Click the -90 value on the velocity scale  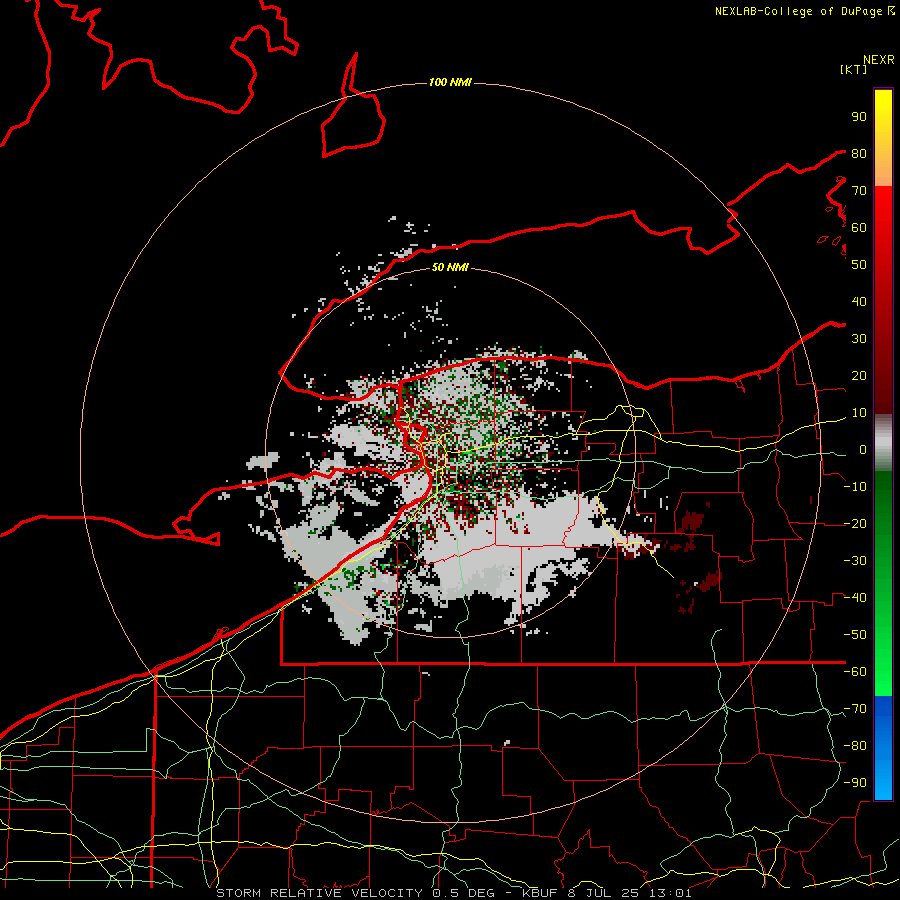pyautogui.click(x=855, y=783)
